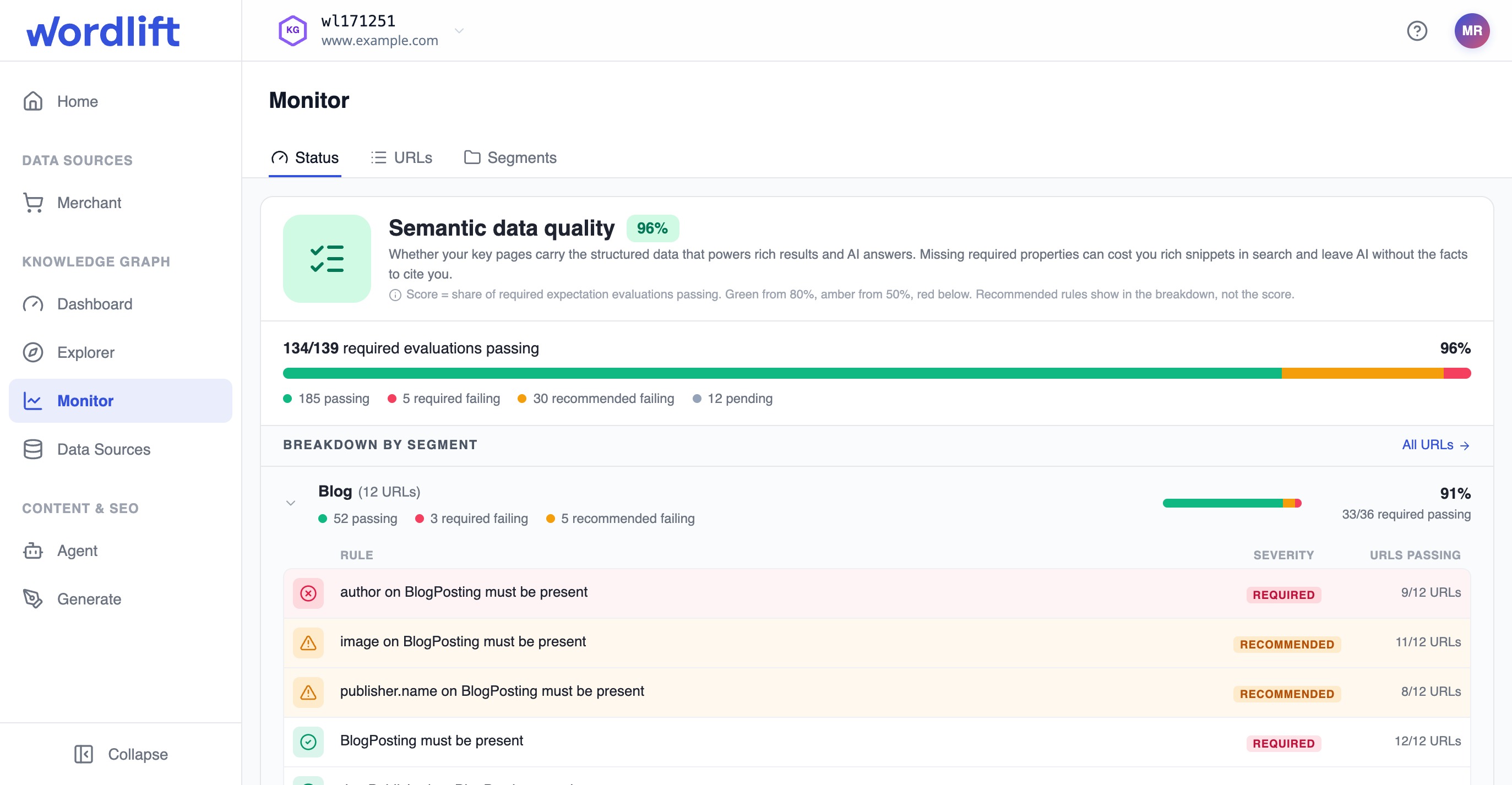Open the Explorer page
Viewport: 1512px width, 785px height.
tap(121, 353)
